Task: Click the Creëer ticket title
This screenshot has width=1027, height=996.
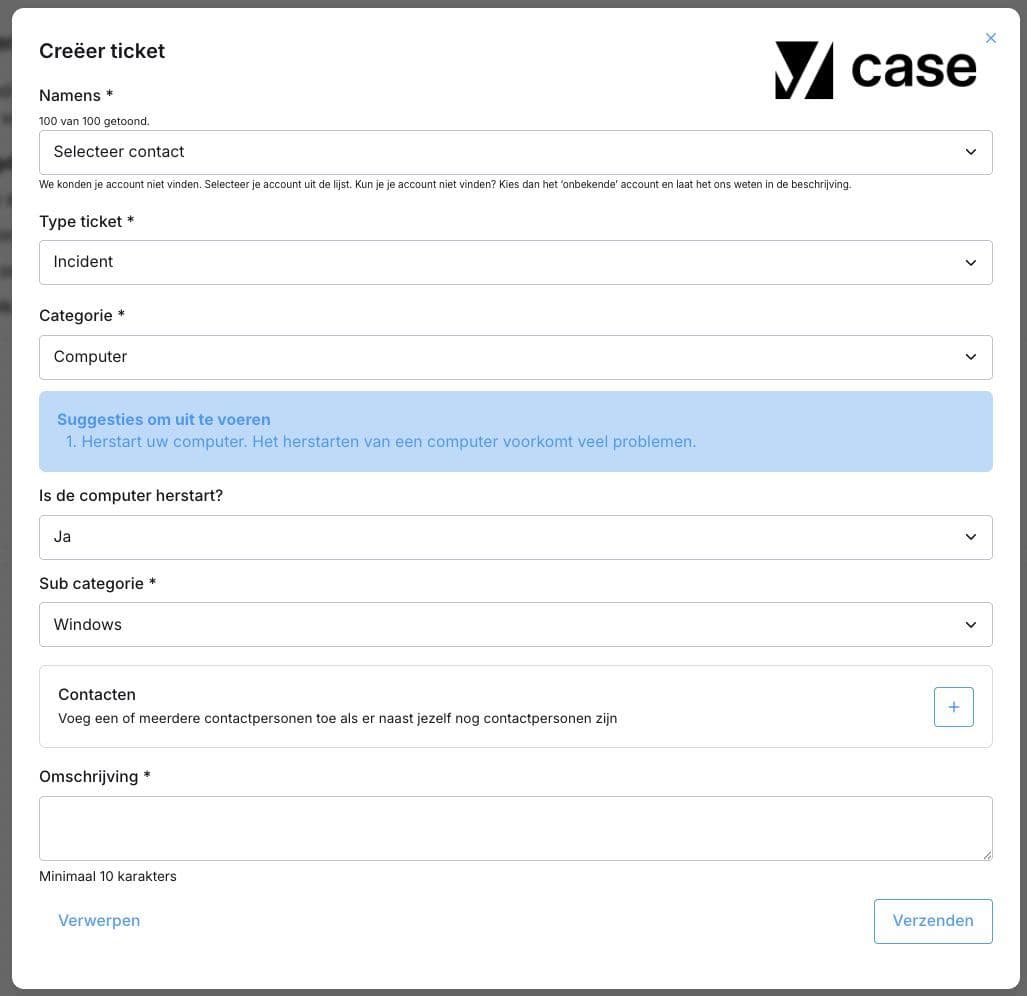Action: (x=101, y=51)
